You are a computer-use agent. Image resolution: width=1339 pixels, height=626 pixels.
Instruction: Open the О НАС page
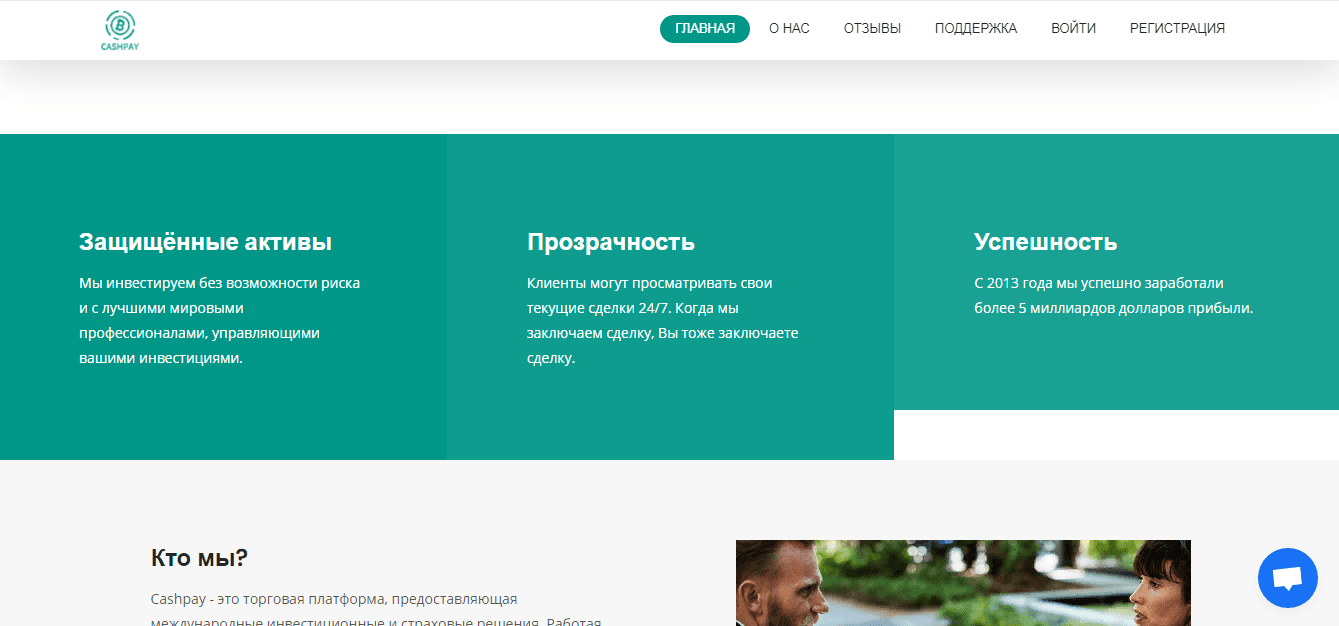789,29
